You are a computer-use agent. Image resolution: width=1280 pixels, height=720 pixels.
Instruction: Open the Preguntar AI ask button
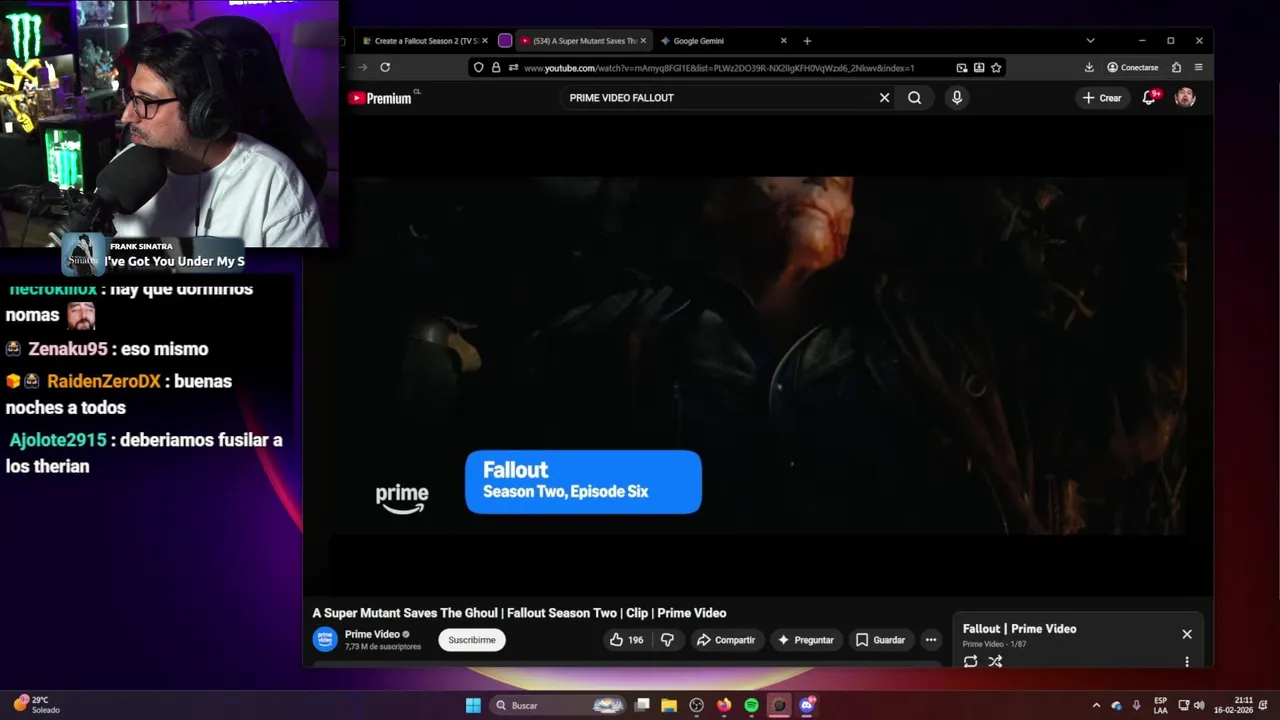pos(806,640)
